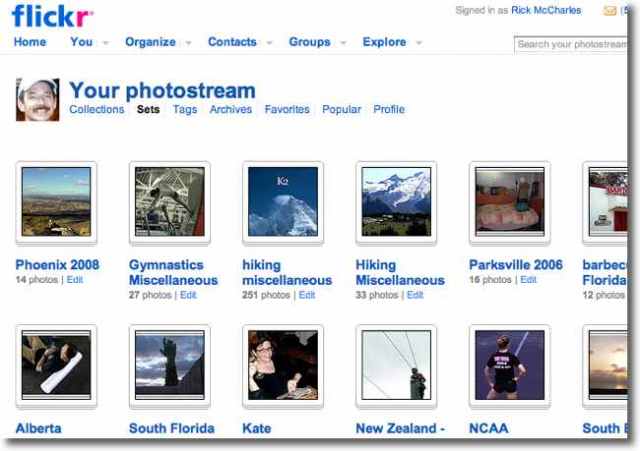The width and height of the screenshot is (640, 451).
Task: Click '27 photos' text under Gymnastics
Action: (x=150, y=295)
